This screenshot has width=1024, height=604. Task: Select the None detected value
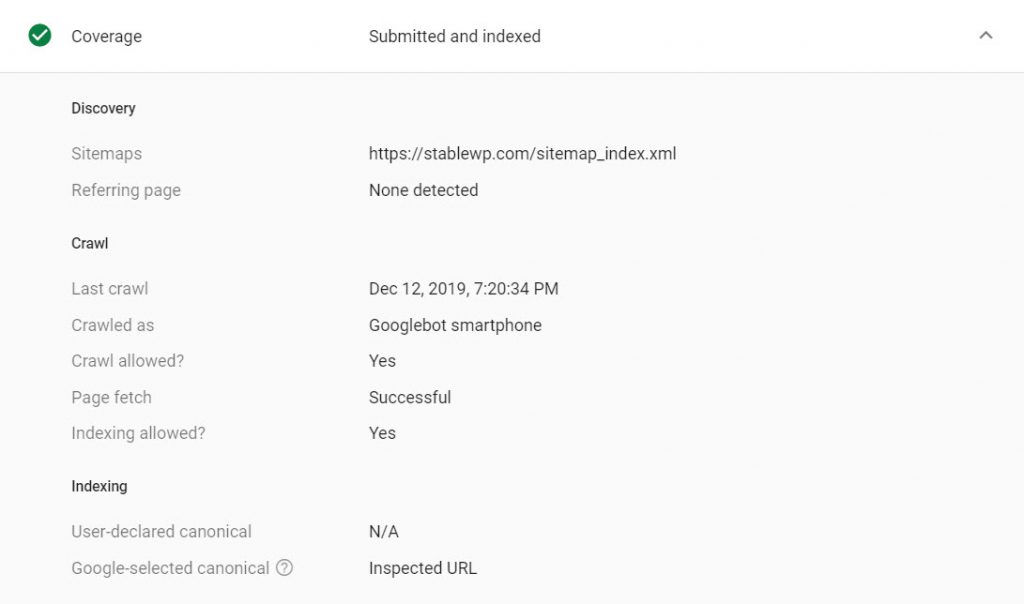click(423, 190)
